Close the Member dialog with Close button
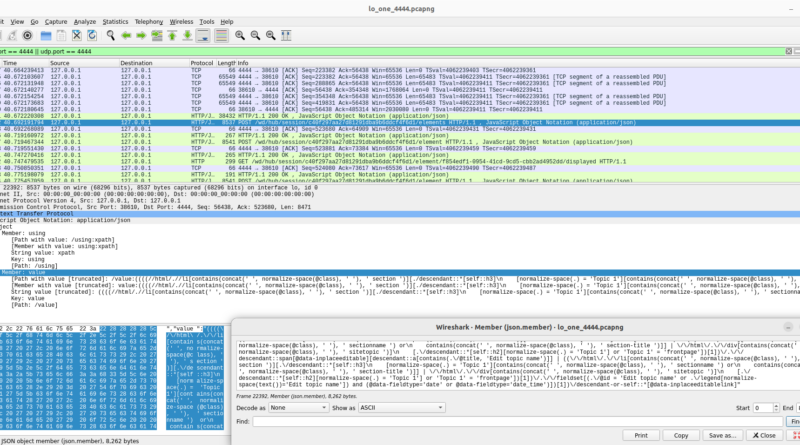Image resolution: width=800 pixels, height=445 pixels. coord(764,435)
